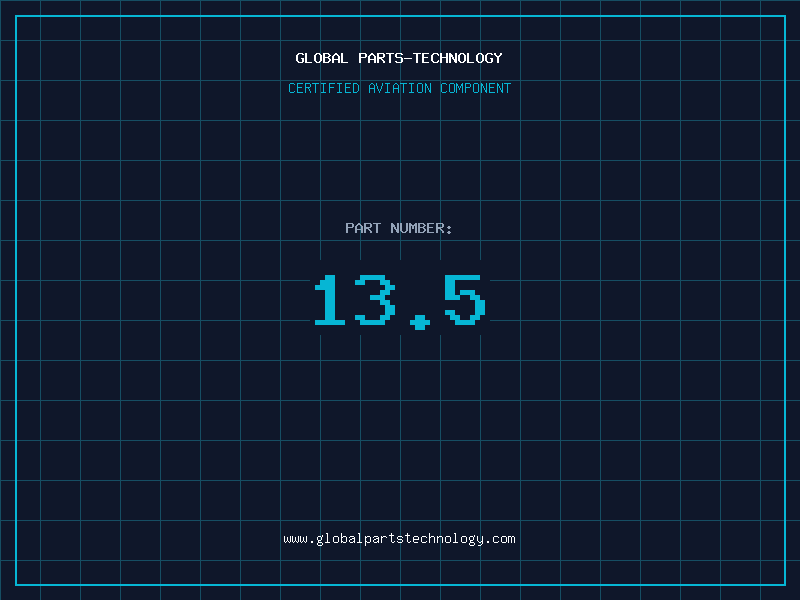Screen dimensions: 800x600
Task: Select the word PARTS-TECHNOLOGY in the title
Action: pyautogui.click(x=430, y=59)
